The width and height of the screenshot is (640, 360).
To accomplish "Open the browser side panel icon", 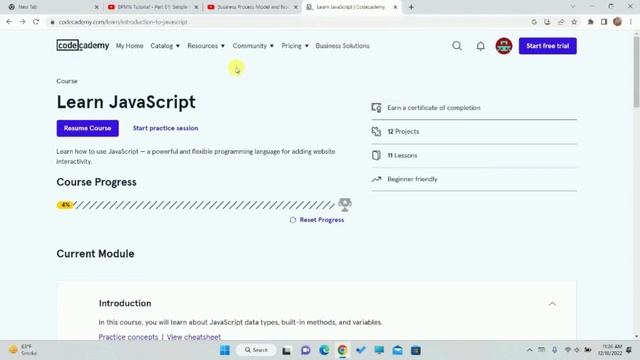I will point(604,22).
